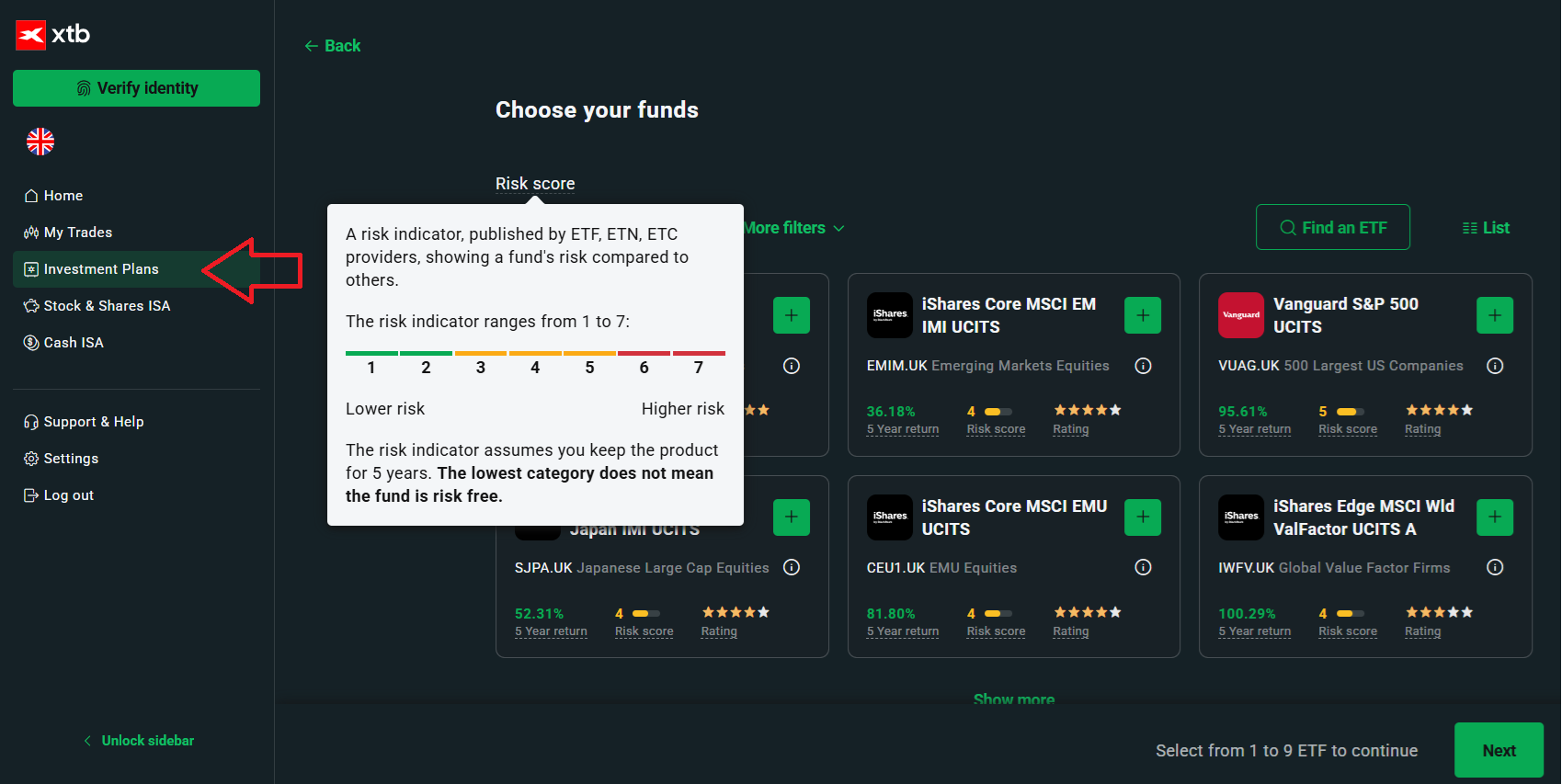
Task: Open info for SJPA.UK Japanese Large Cap
Action: coord(792,567)
